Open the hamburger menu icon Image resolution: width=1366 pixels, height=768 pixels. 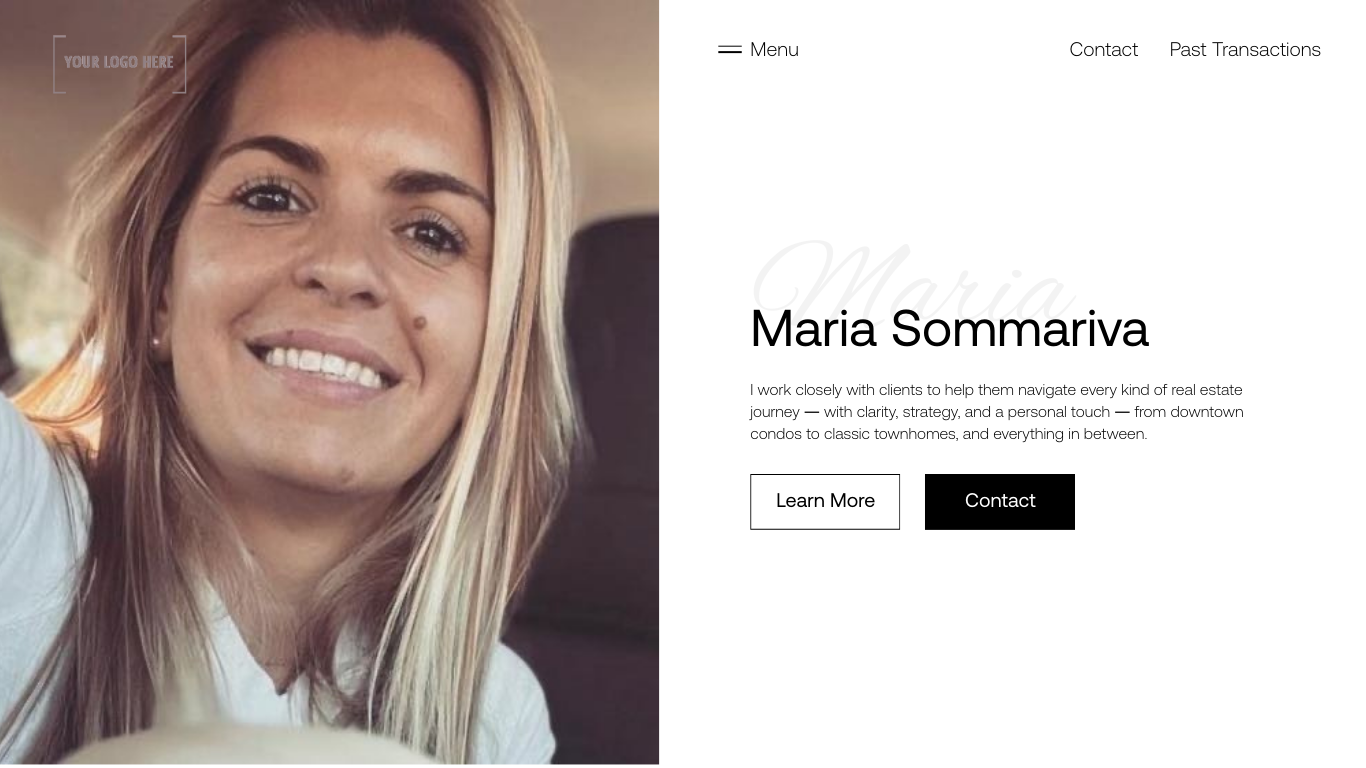coord(730,49)
